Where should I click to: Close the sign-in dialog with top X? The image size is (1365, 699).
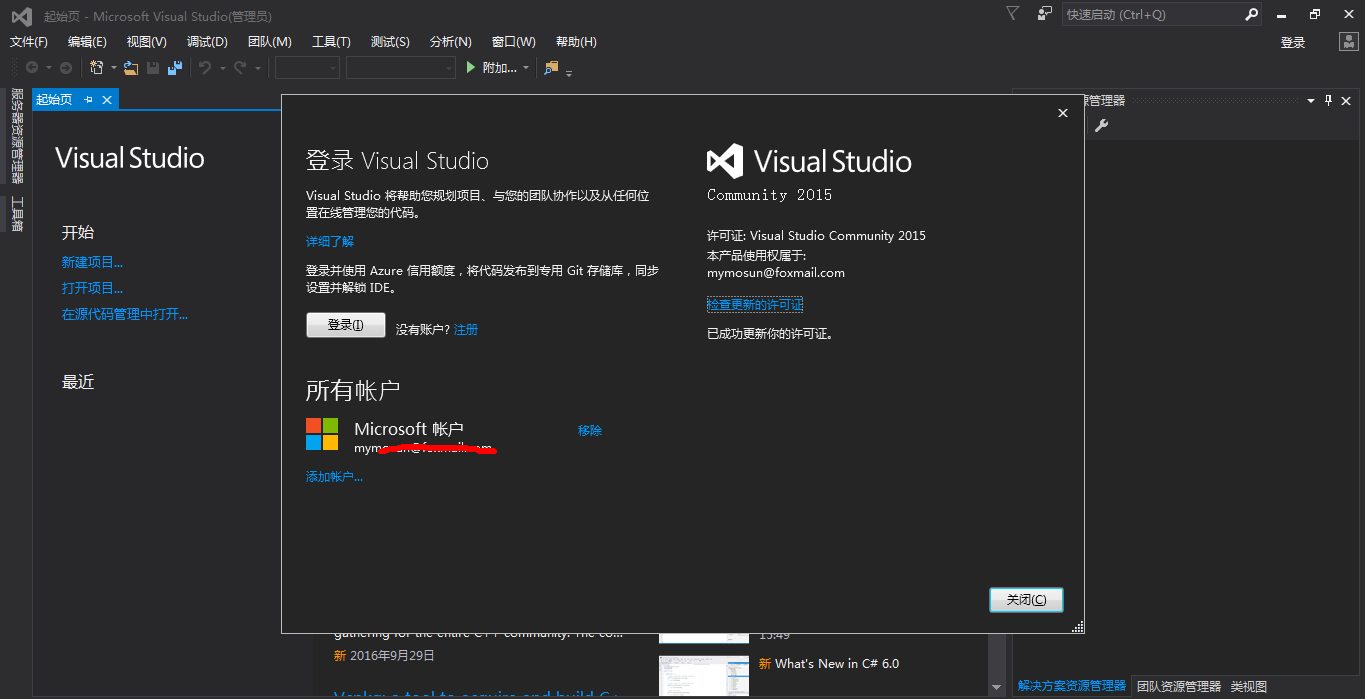click(x=1063, y=114)
